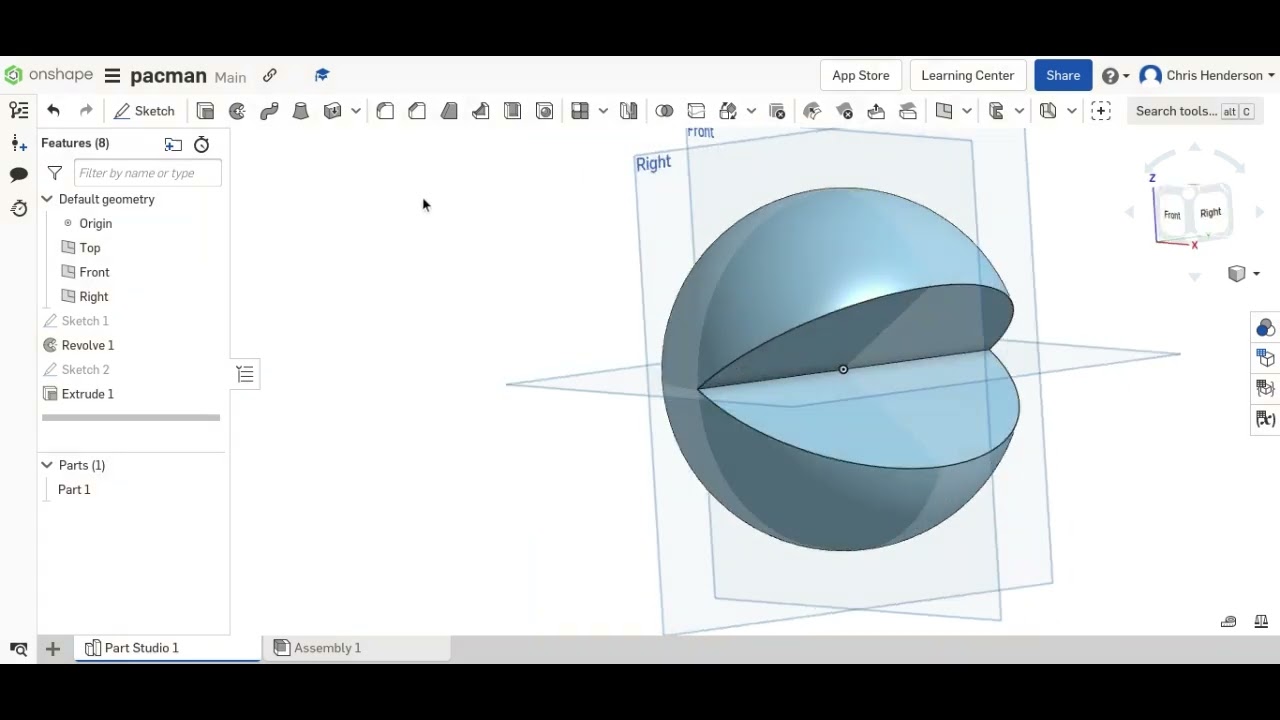Select the Sweep tool
This screenshot has height=720, width=1280.
(269, 111)
